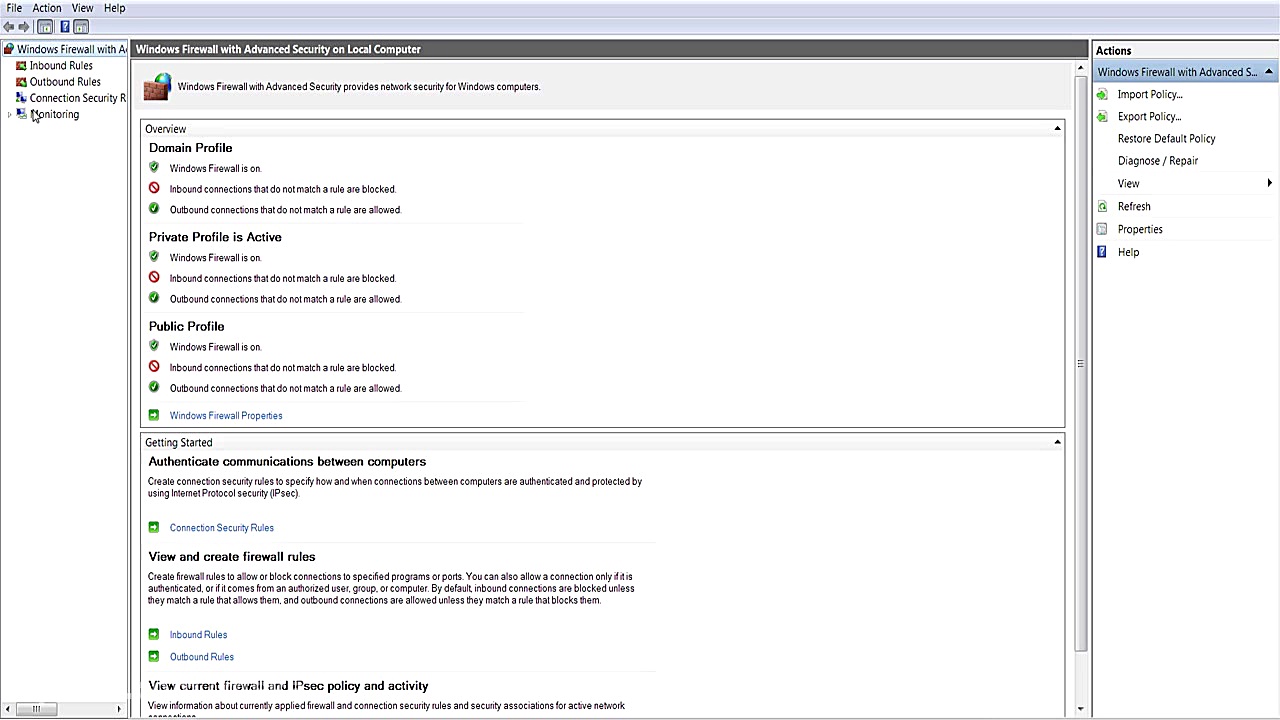Click Refresh in the Actions pane
1280x720 pixels.
pos(1134,206)
